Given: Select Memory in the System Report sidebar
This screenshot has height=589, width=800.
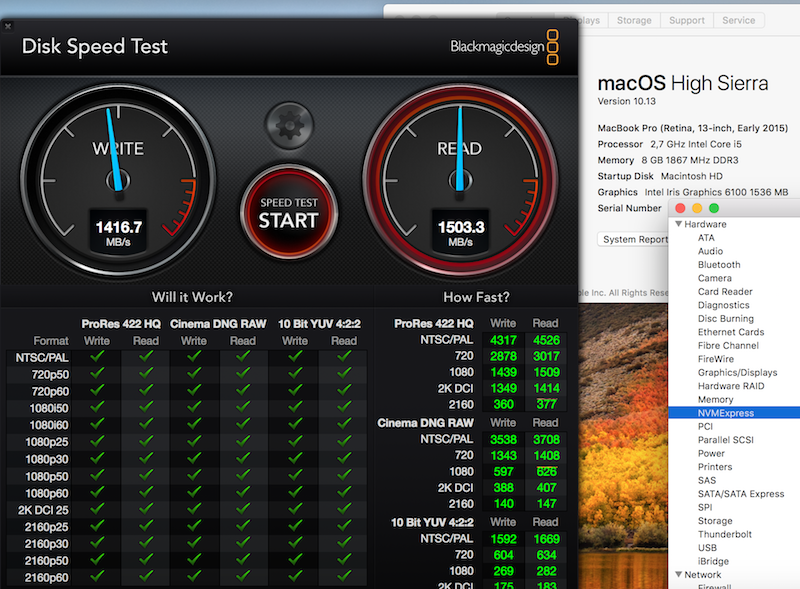Looking at the screenshot, I should (715, 400).
